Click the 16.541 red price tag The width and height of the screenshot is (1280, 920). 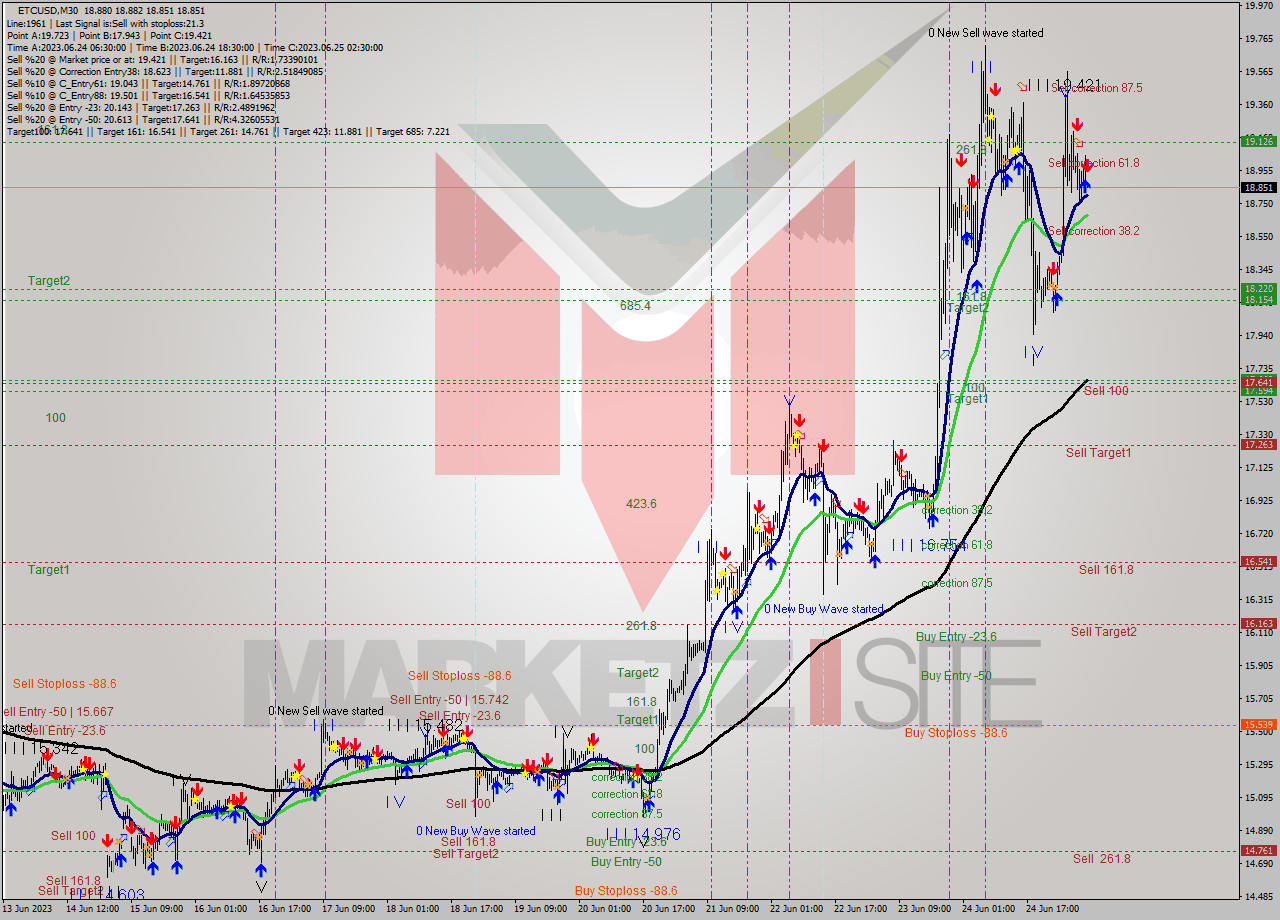[x=1257, y=562]
